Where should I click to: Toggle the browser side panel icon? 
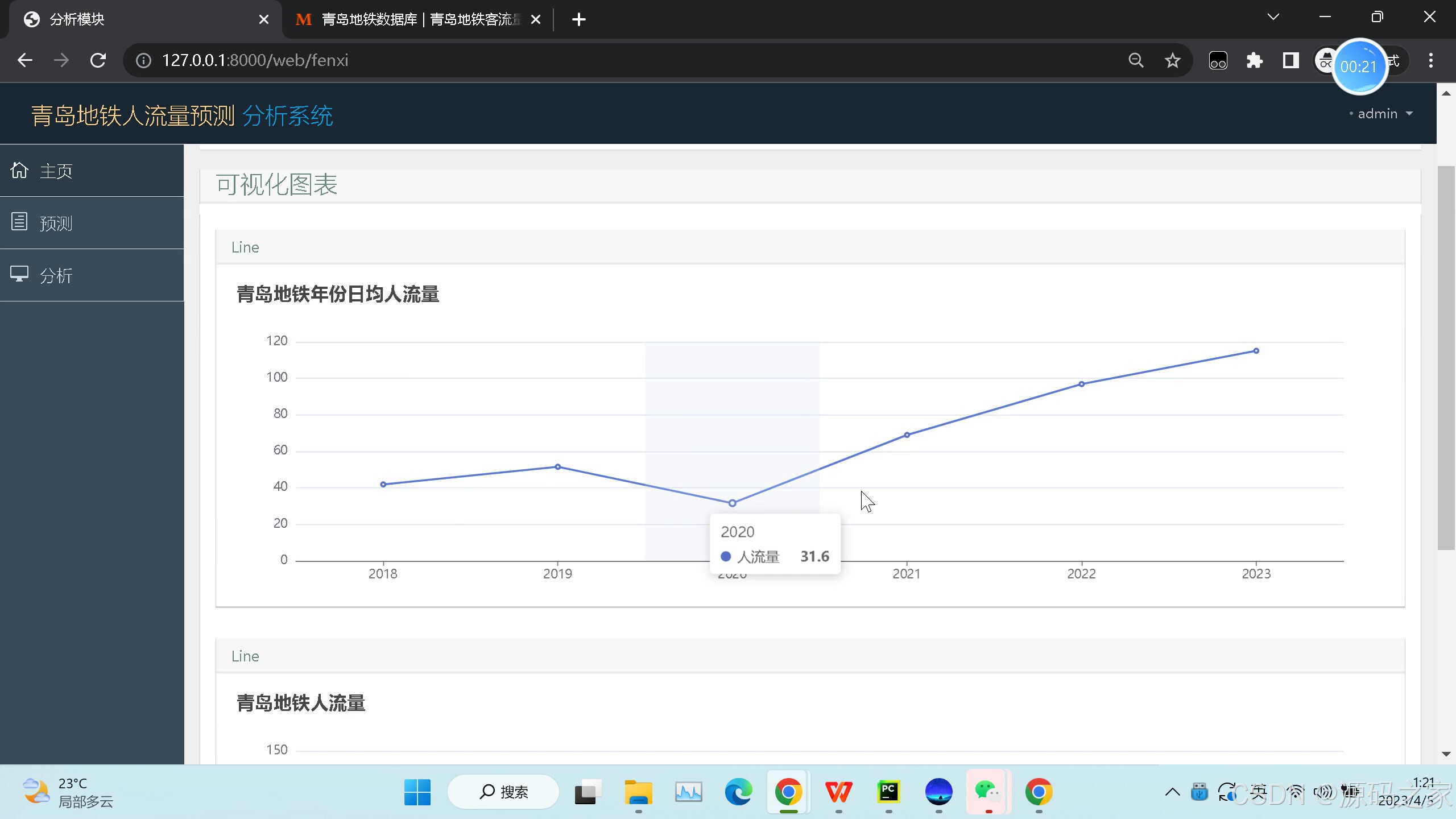click(x=1291, y=60)
